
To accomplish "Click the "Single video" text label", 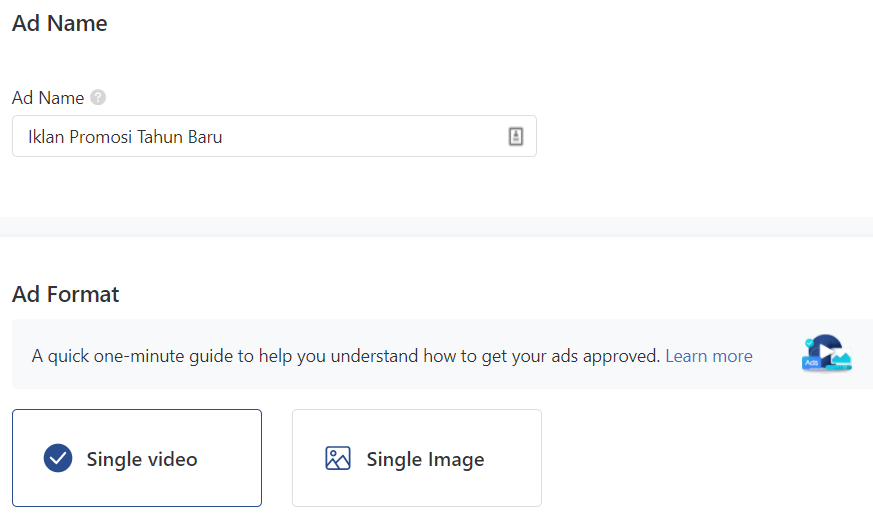I will tap(142, 460).
